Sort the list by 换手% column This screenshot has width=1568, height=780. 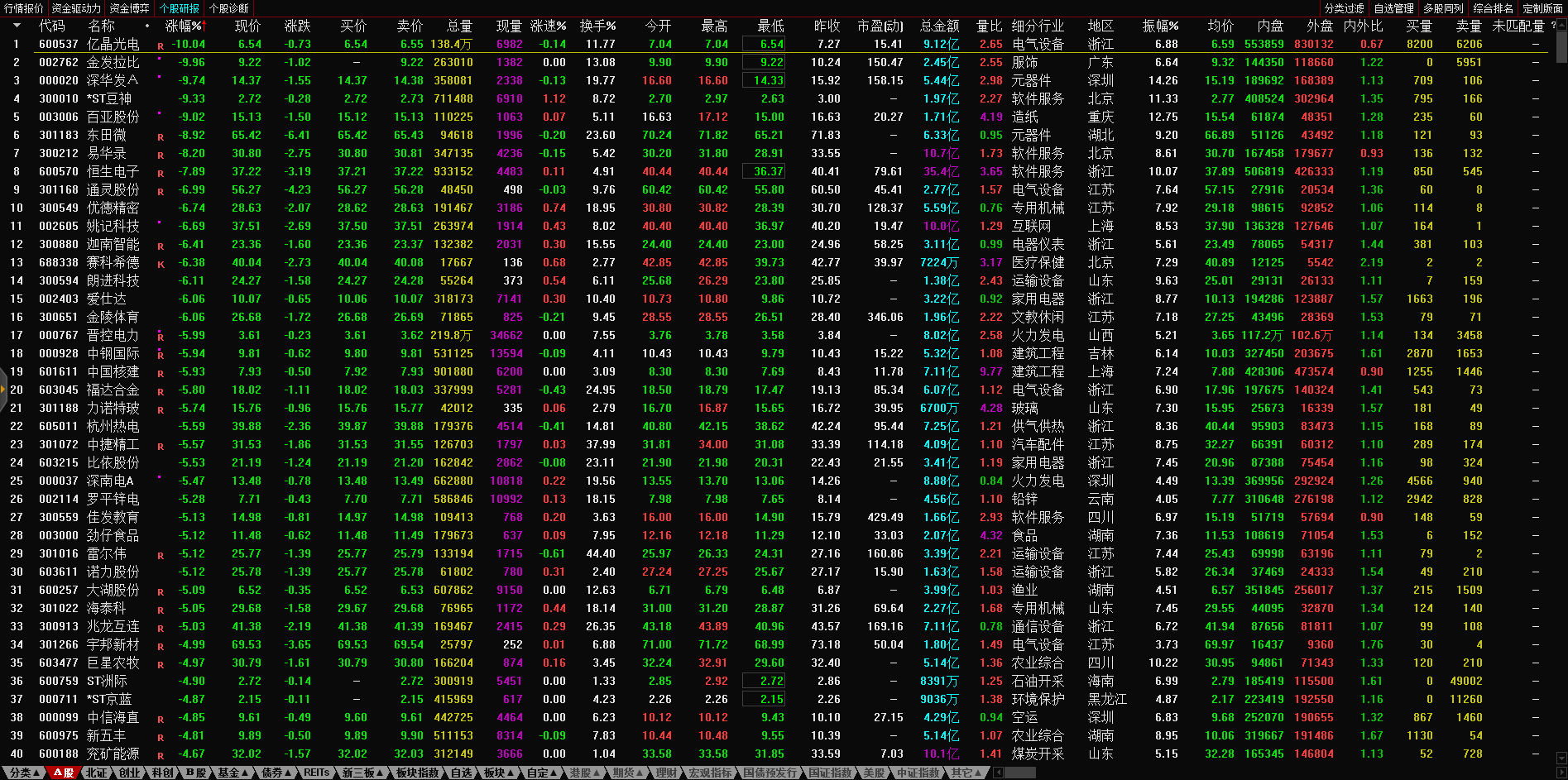click(597, 26)
